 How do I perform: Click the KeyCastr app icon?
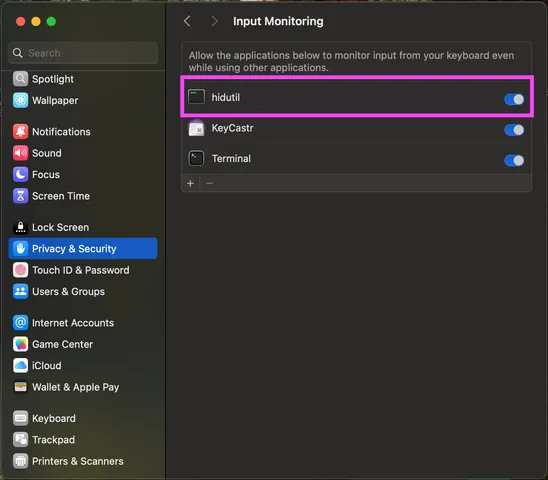coord(196,128)
